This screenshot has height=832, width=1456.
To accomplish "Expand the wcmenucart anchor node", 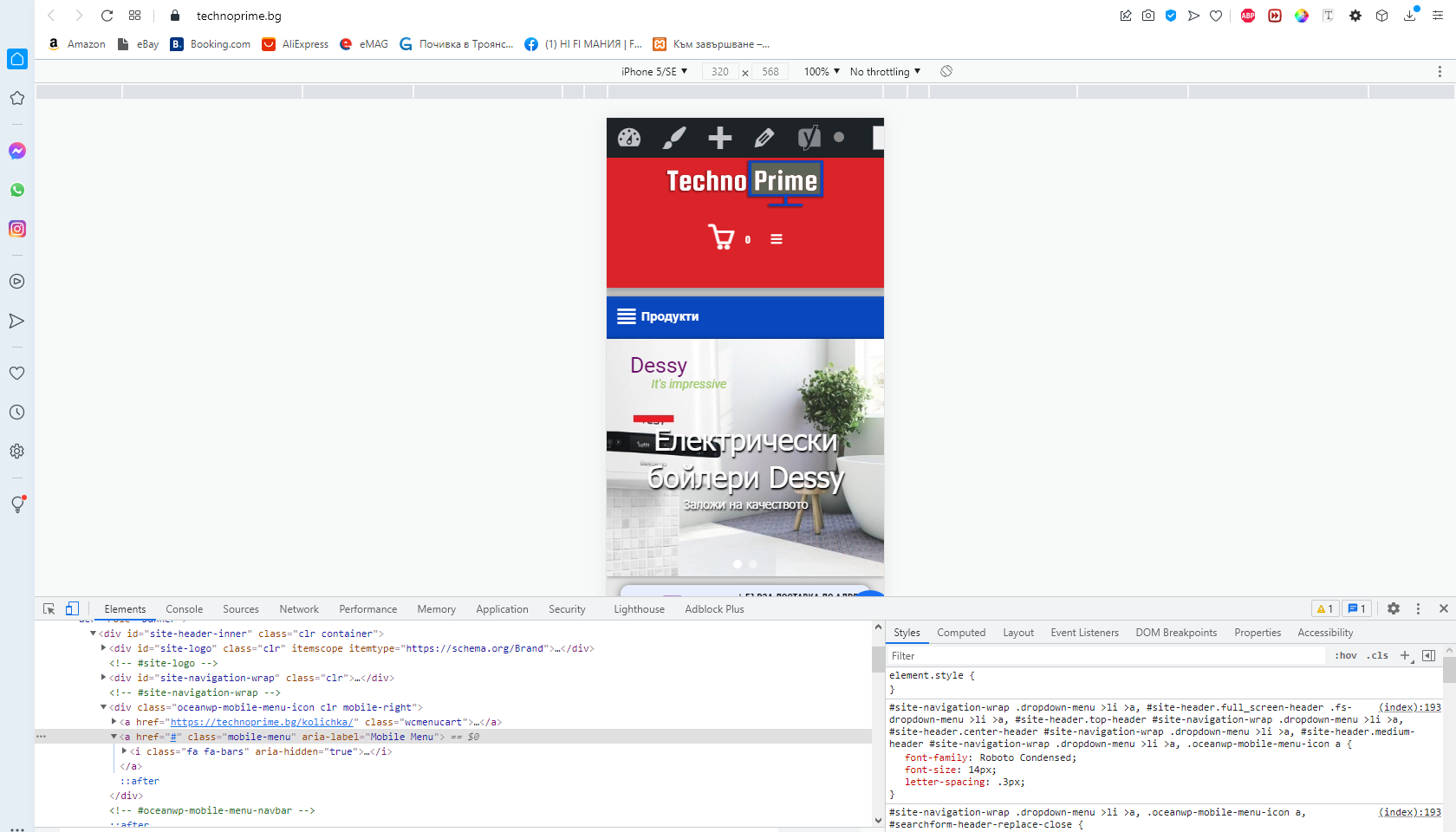I will [114, 722].
